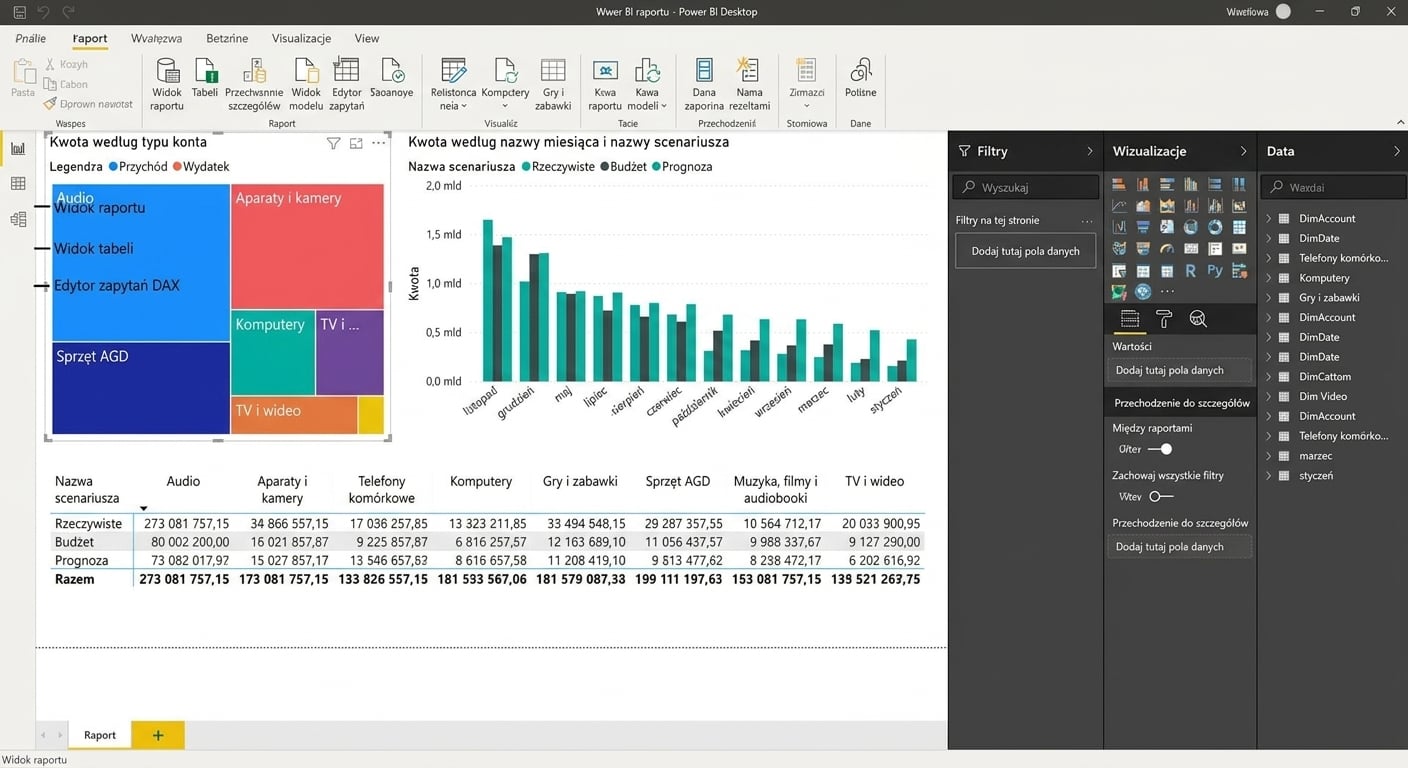The width and height of the screenshot is (1408, 768).
Task: Open Widok modelu from the ribbon
Action: coord(306,84)
